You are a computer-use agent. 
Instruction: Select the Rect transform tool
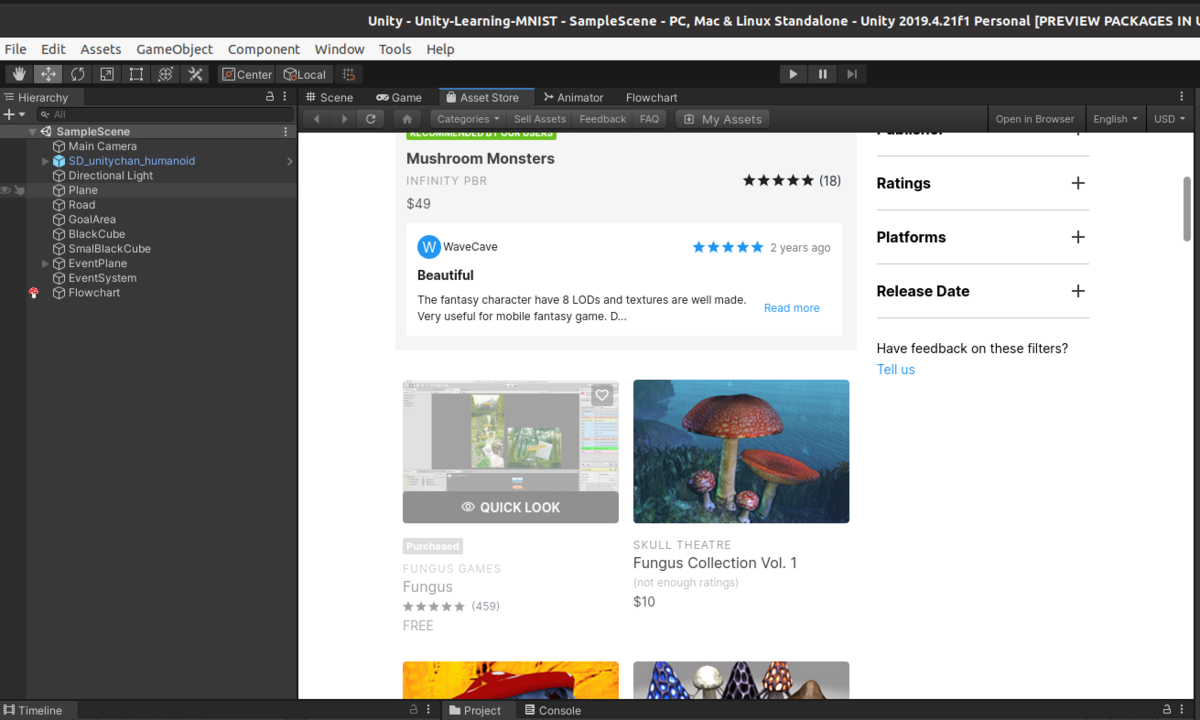136,74
